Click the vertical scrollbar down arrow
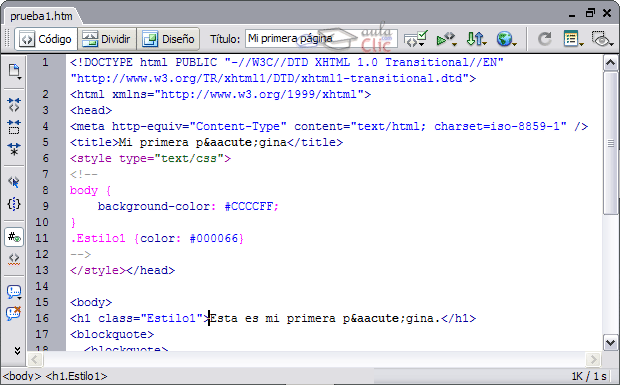The width and height of the screenshot is (620, 385). click(610, 343)
